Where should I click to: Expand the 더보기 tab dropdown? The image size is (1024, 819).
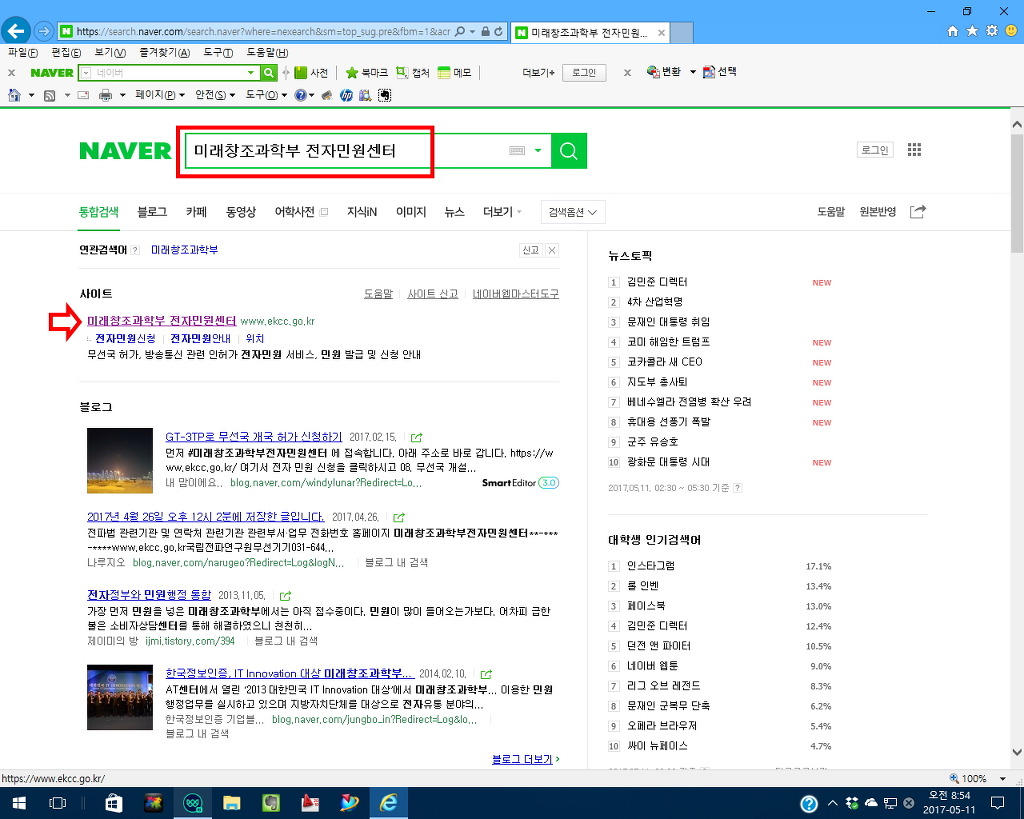(x=502, y=212)
